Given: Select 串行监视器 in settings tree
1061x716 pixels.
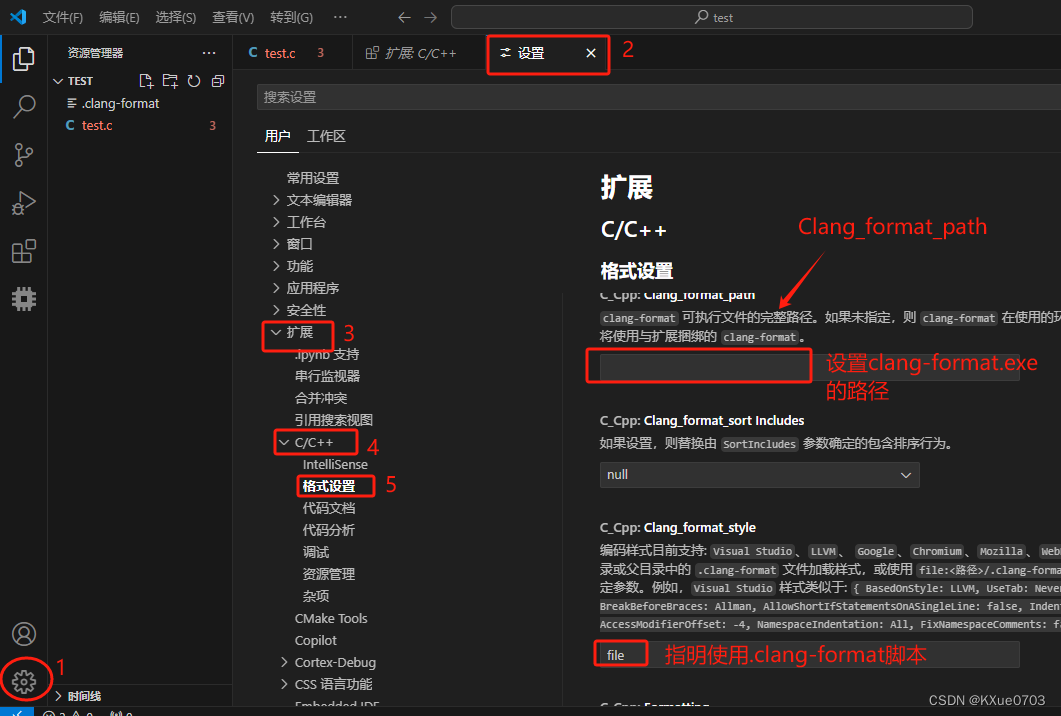Looking at the screenshot, I should (327, 376).
